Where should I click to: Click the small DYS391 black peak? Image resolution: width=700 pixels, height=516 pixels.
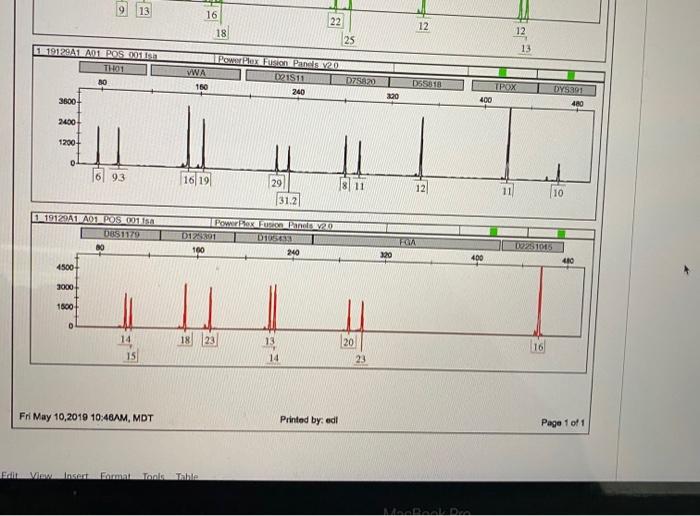tap(558, 172)
